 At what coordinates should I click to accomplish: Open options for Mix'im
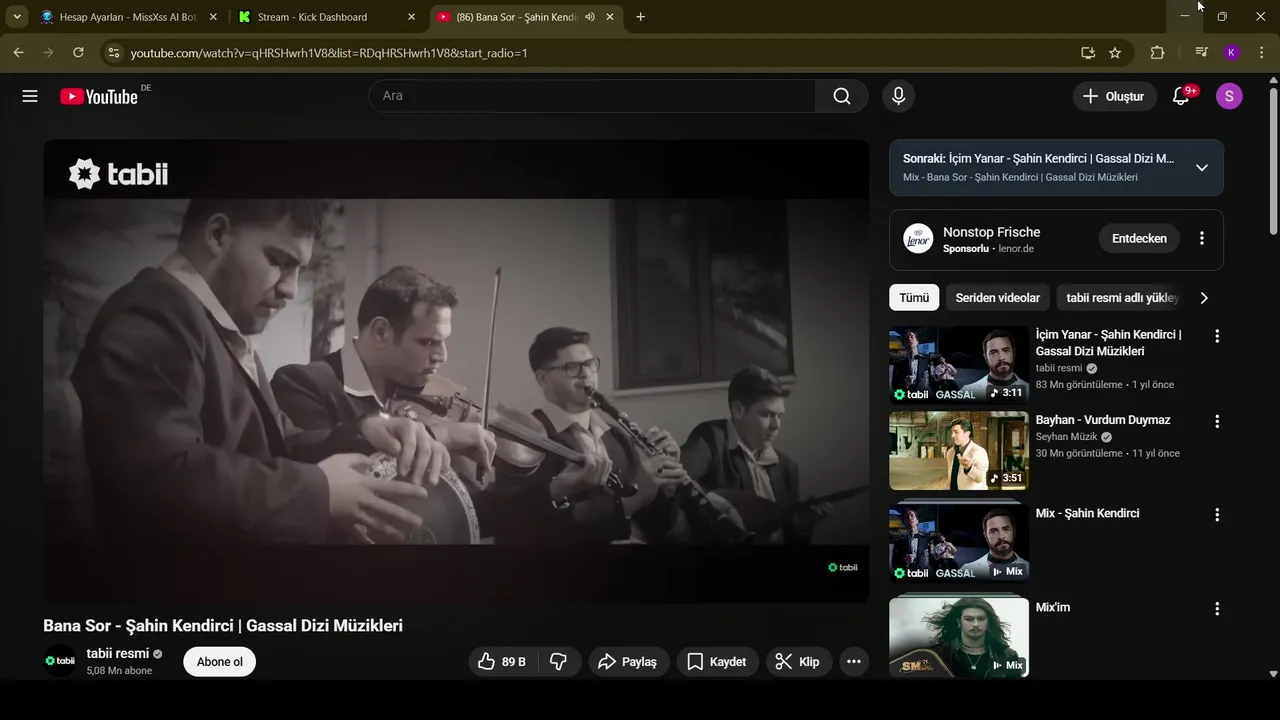point(1217,609)
